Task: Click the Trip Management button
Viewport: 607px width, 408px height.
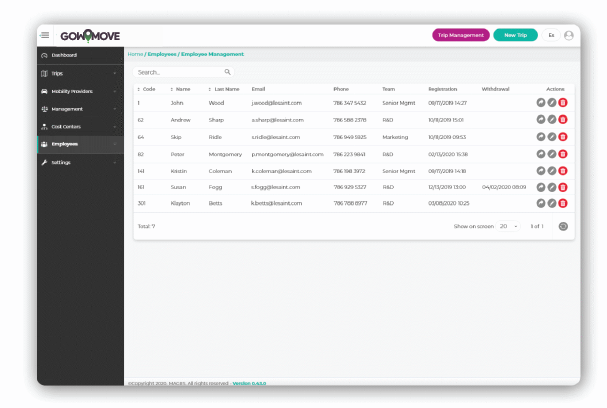Action: pos(460,35)
